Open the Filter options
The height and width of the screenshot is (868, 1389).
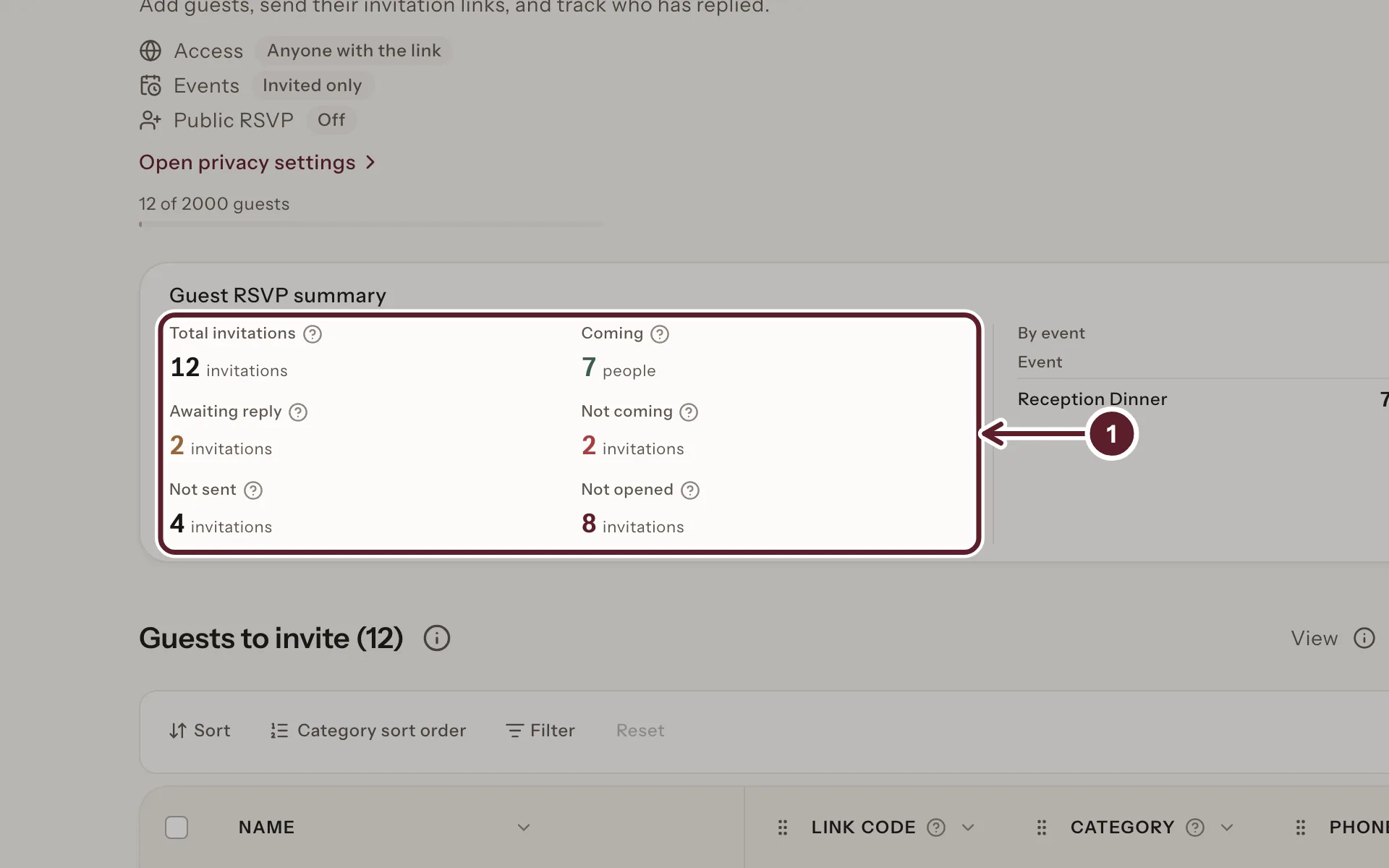point(540,731)
